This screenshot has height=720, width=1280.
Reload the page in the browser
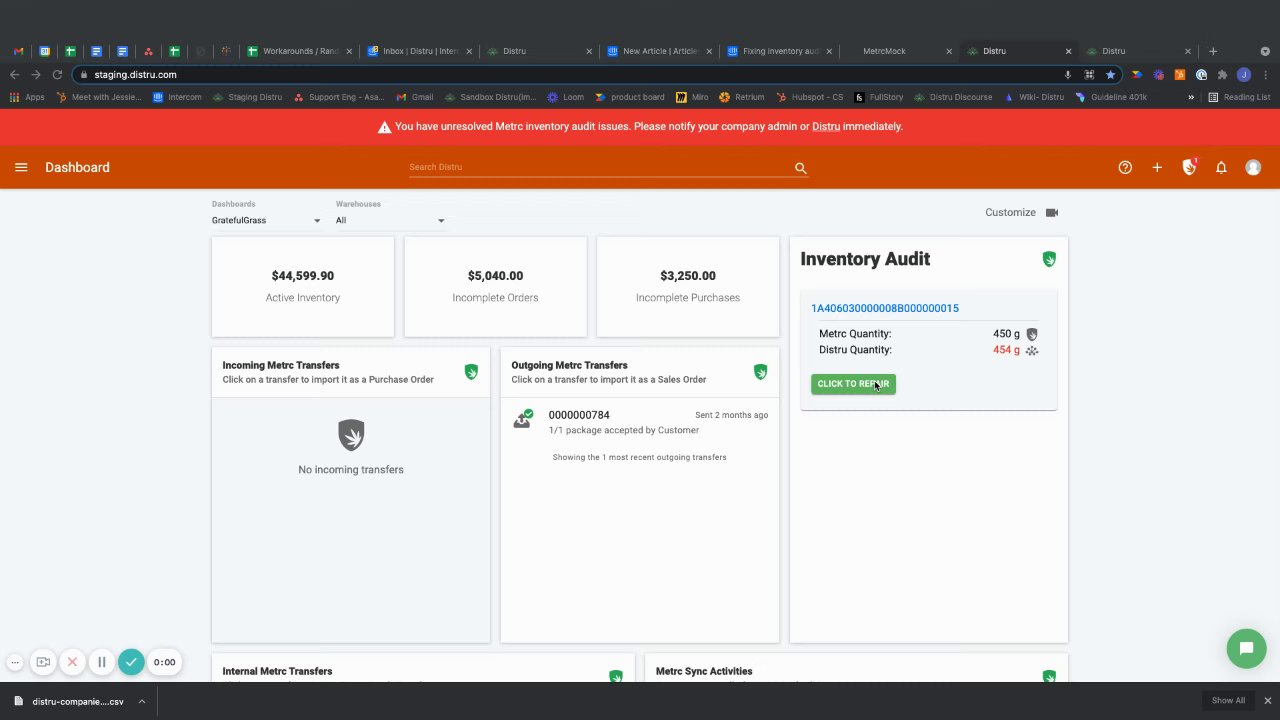pyautogui.click(x=57, y=74)
